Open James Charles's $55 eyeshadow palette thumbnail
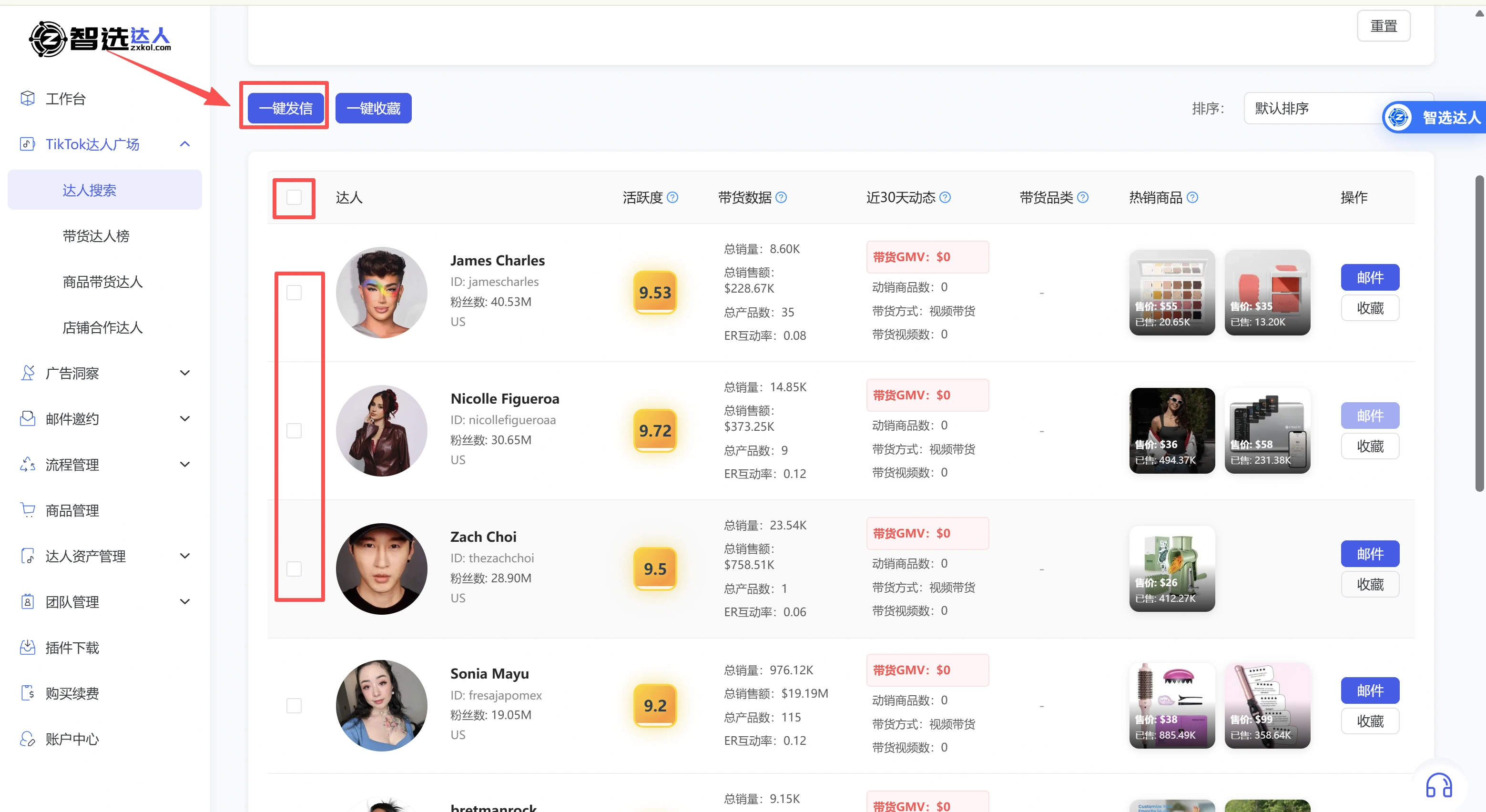The image size is (1486, 812). pyautogui.click(x=1171, y=293)
